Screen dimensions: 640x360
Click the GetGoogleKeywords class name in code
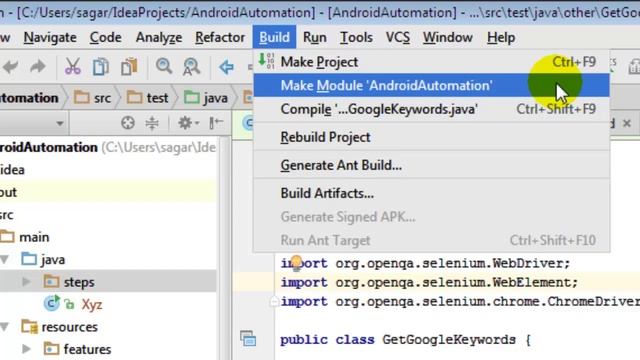[x=449, y=340]
